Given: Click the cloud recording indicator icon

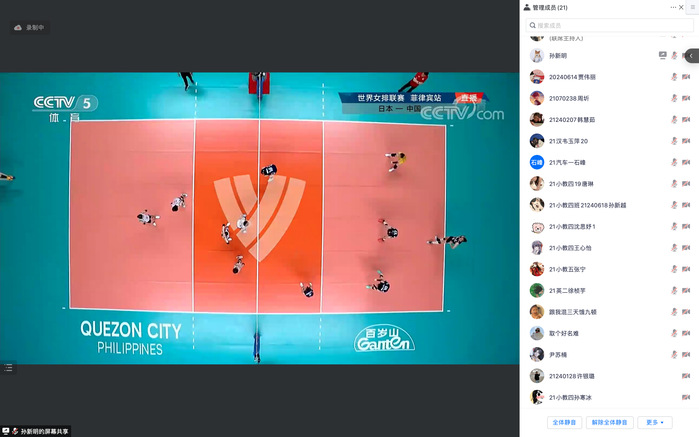Looking at the screenshot, I should (x=18, y=28).
